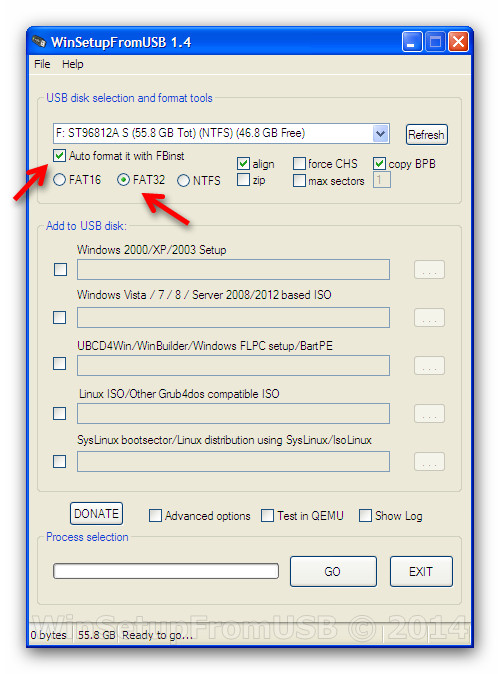The width and height of the screenshot is (500, 674).
Task: Click the GO button
Action: (333, 571)
